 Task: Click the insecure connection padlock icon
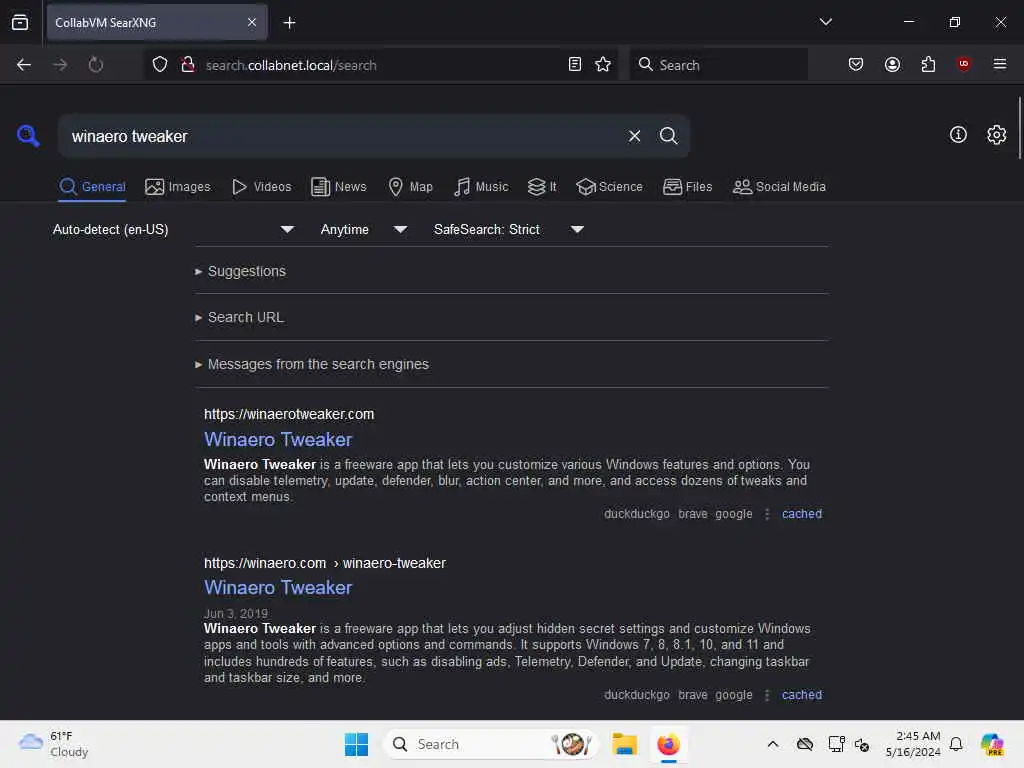pyautogui.click(x=188, y=65)
